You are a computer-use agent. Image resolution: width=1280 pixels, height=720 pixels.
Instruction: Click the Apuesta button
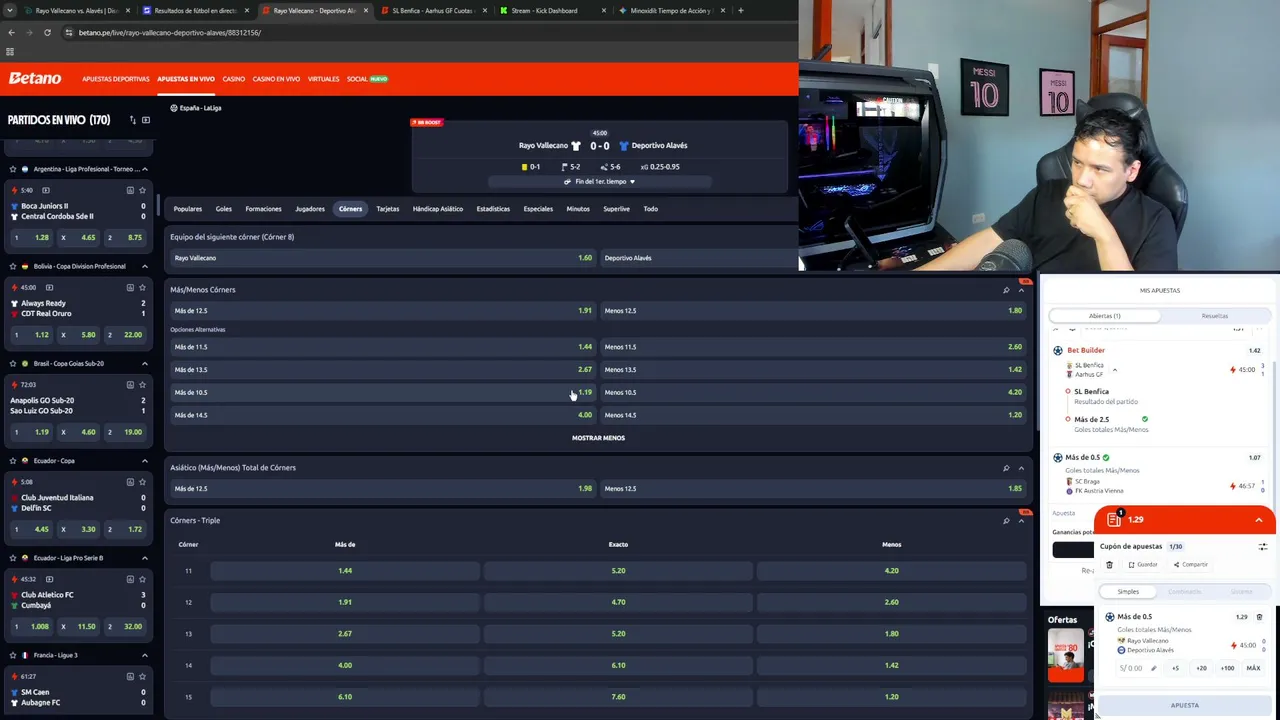tap(1185, 705)
